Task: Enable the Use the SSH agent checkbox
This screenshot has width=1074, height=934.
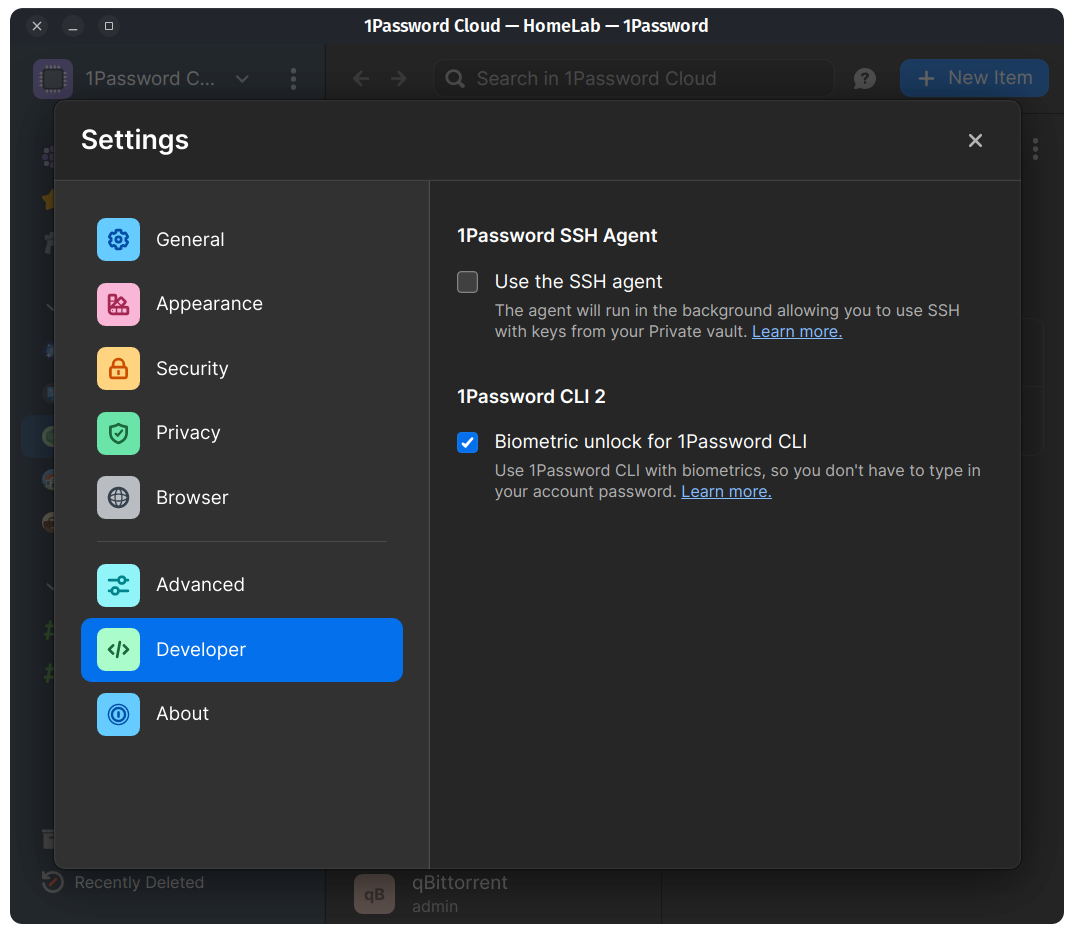Action: (468, 282)
